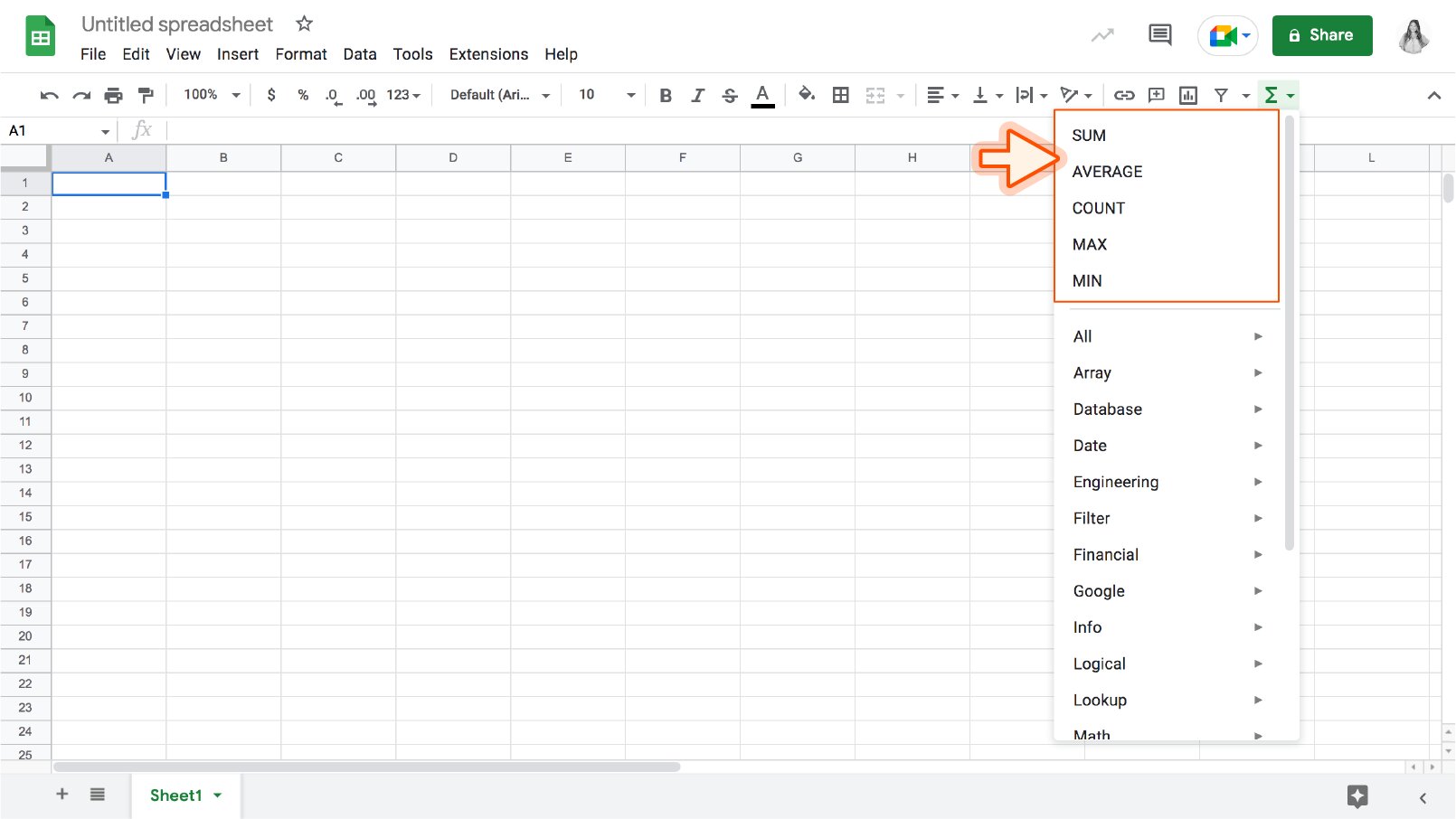Toggle bold formatting
This screenshot has height=819, width=1456.
(x=666, y=95)
